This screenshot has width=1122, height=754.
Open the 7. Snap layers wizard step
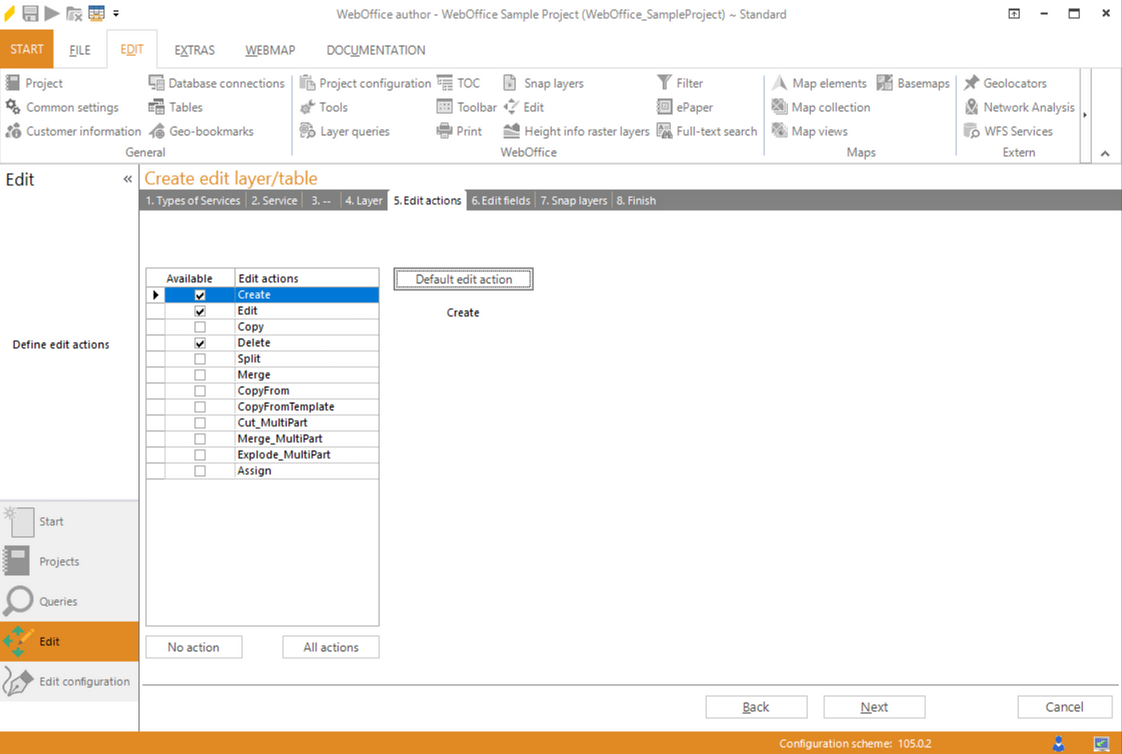573,200
